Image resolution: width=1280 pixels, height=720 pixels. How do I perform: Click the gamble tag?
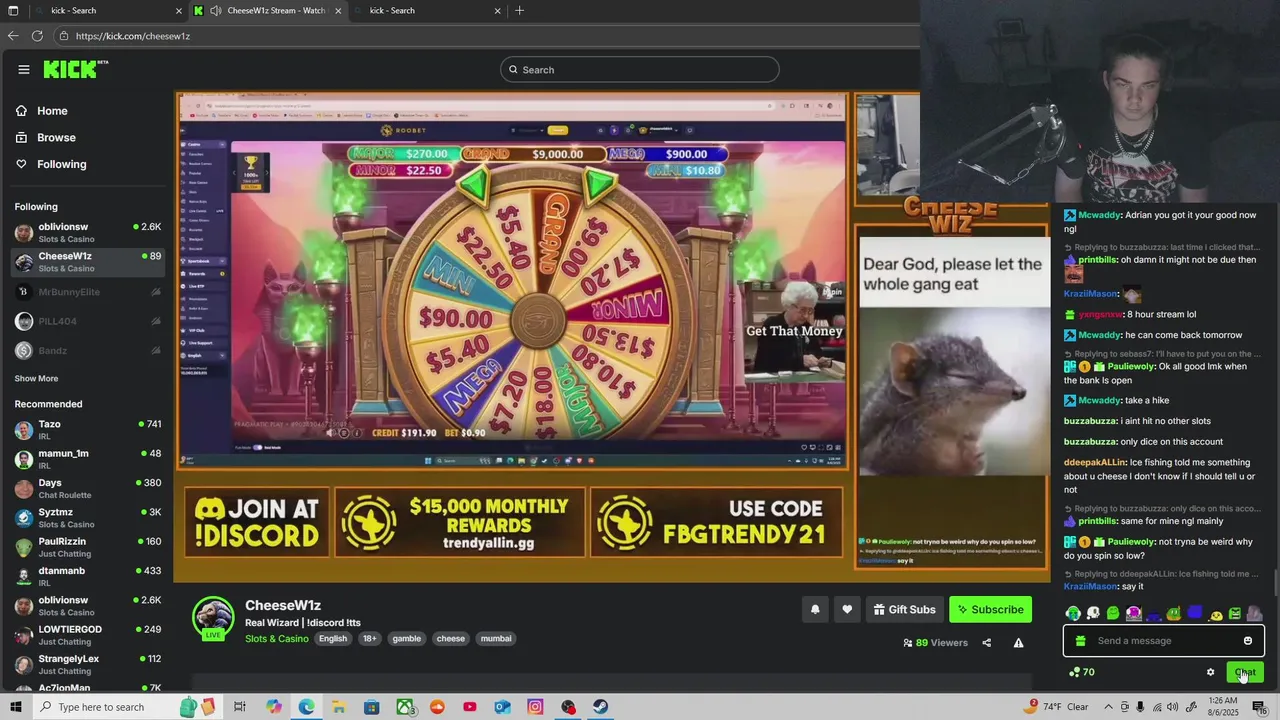[407, 639]
